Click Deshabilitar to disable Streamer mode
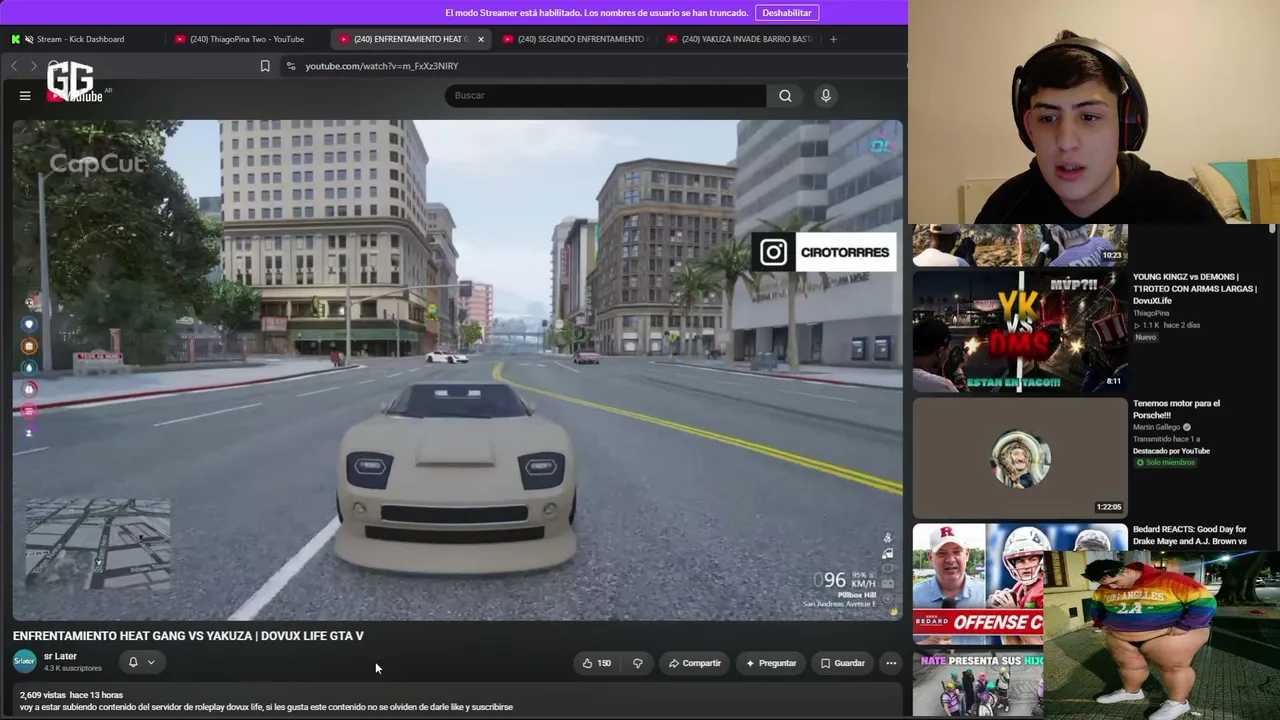The height and width of the screenshot is (720, 1280). tap(787, 13)
